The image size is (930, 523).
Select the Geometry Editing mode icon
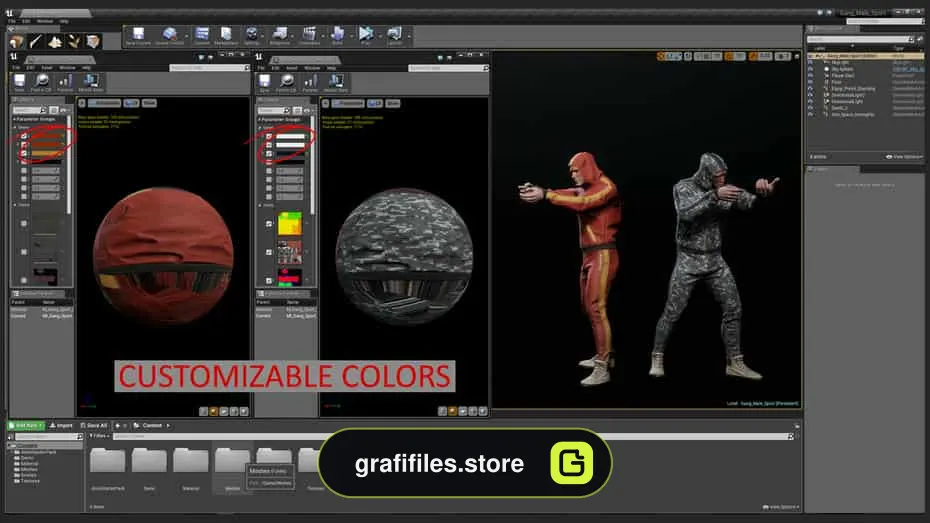click(93, 41)
